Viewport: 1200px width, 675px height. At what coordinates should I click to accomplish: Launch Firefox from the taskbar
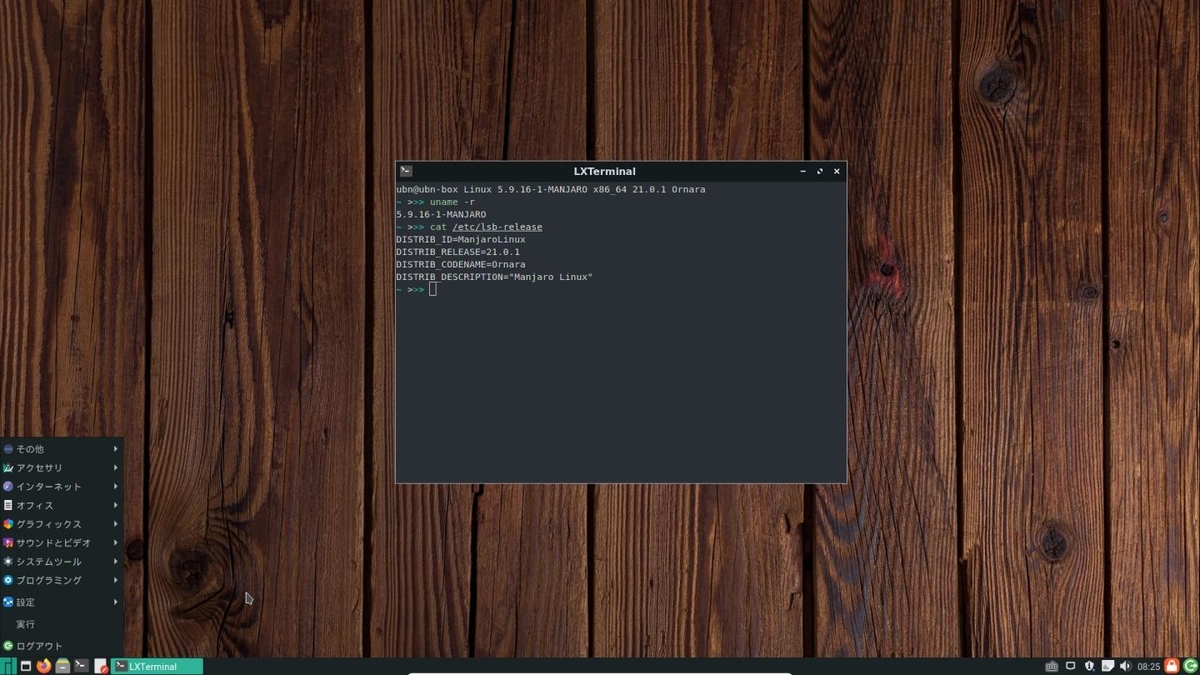(x=44, y=666)
